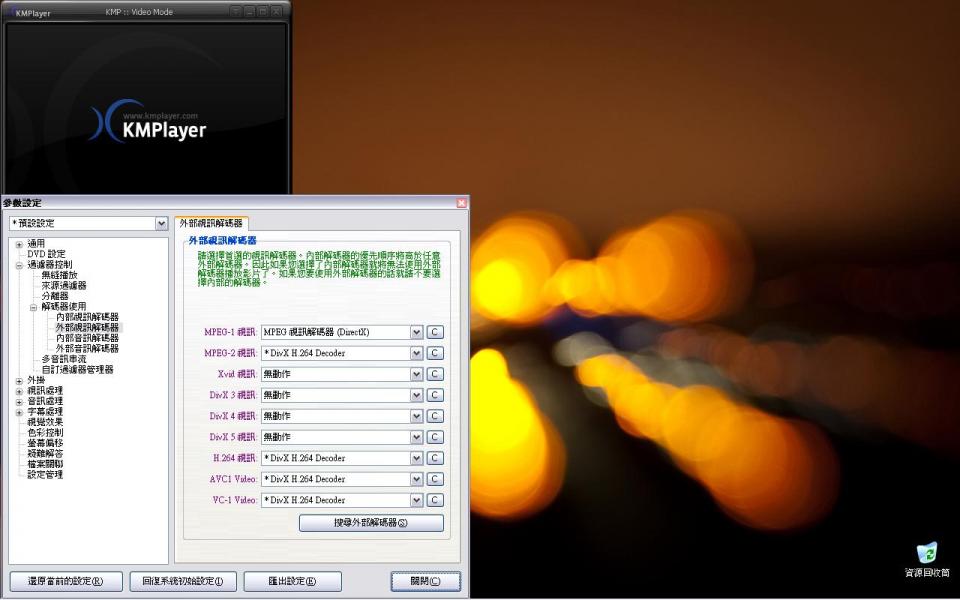
Task: Expand the 通用 tree node
Action: pyautogui.click(x=19, y=244)
